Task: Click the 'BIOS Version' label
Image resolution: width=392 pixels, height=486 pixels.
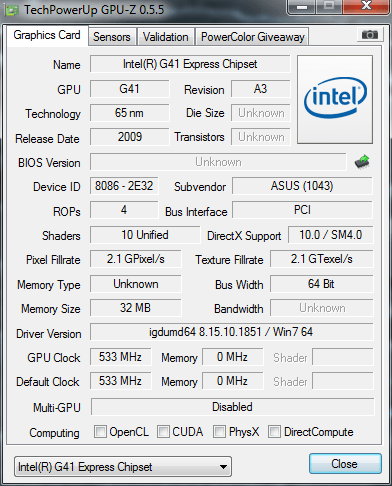Action: point(49,163)
